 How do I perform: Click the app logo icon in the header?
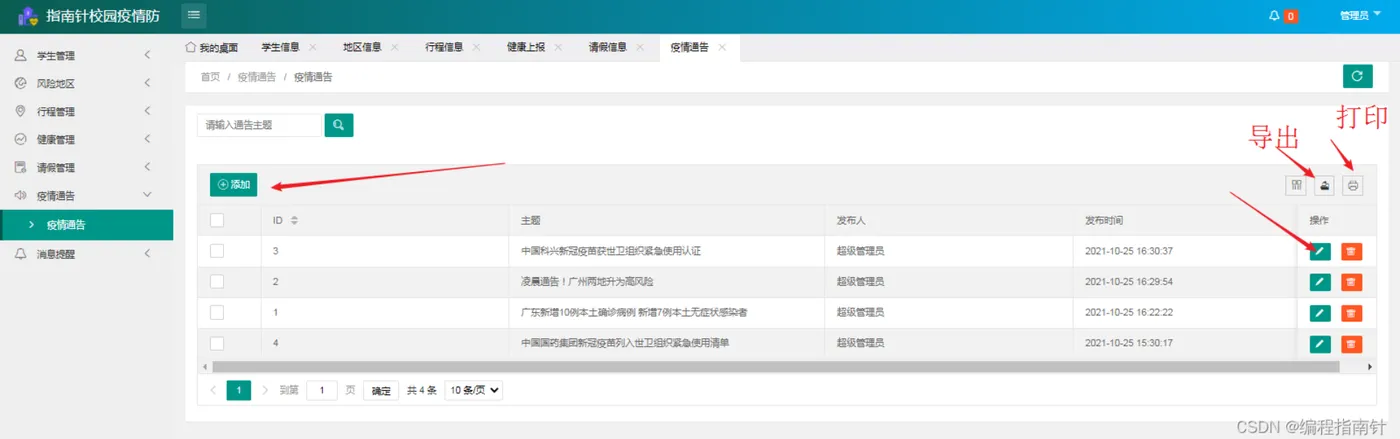click(x=28, y=16)
